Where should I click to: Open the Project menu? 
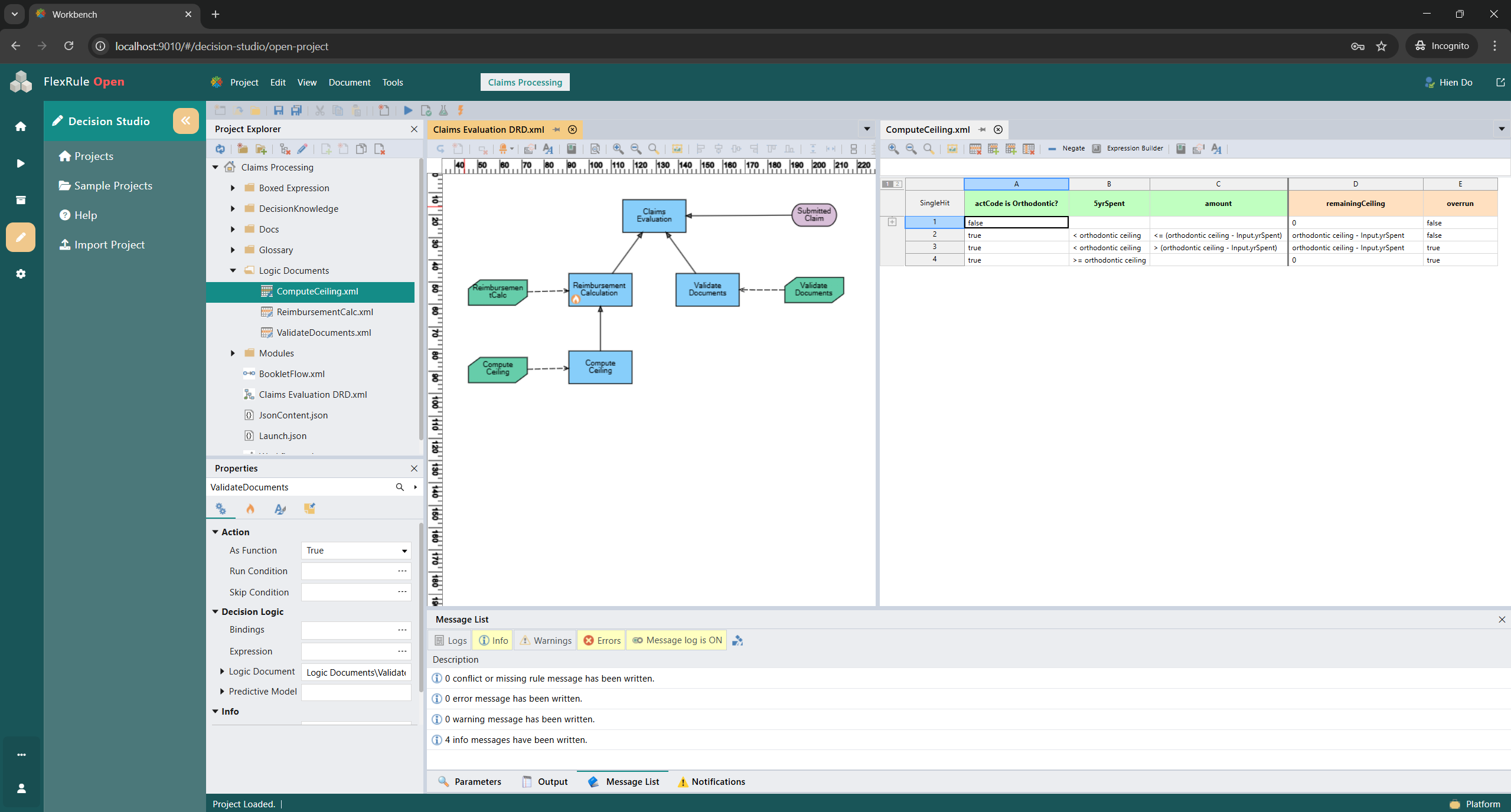[x=244, y=82]
